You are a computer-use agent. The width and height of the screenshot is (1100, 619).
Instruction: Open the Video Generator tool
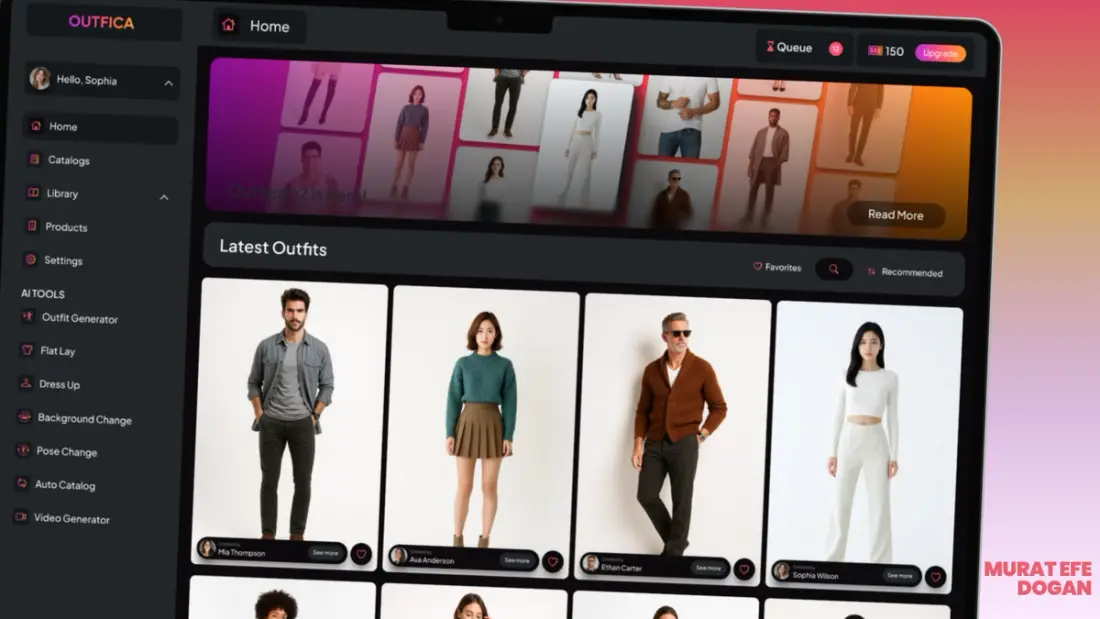point(72,519)
